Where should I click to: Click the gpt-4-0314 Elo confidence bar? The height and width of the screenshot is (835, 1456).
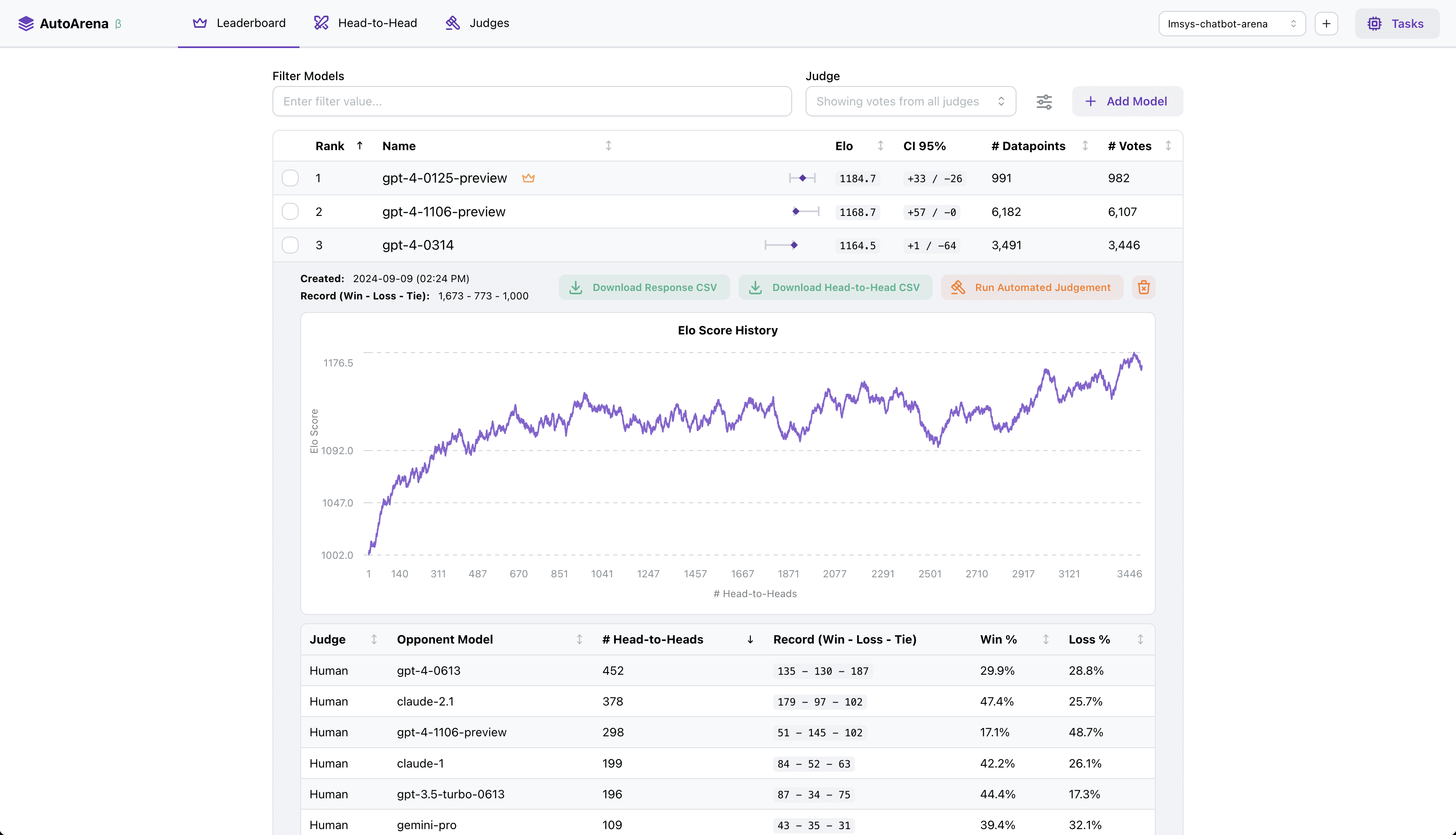click(x=781, y=245)
